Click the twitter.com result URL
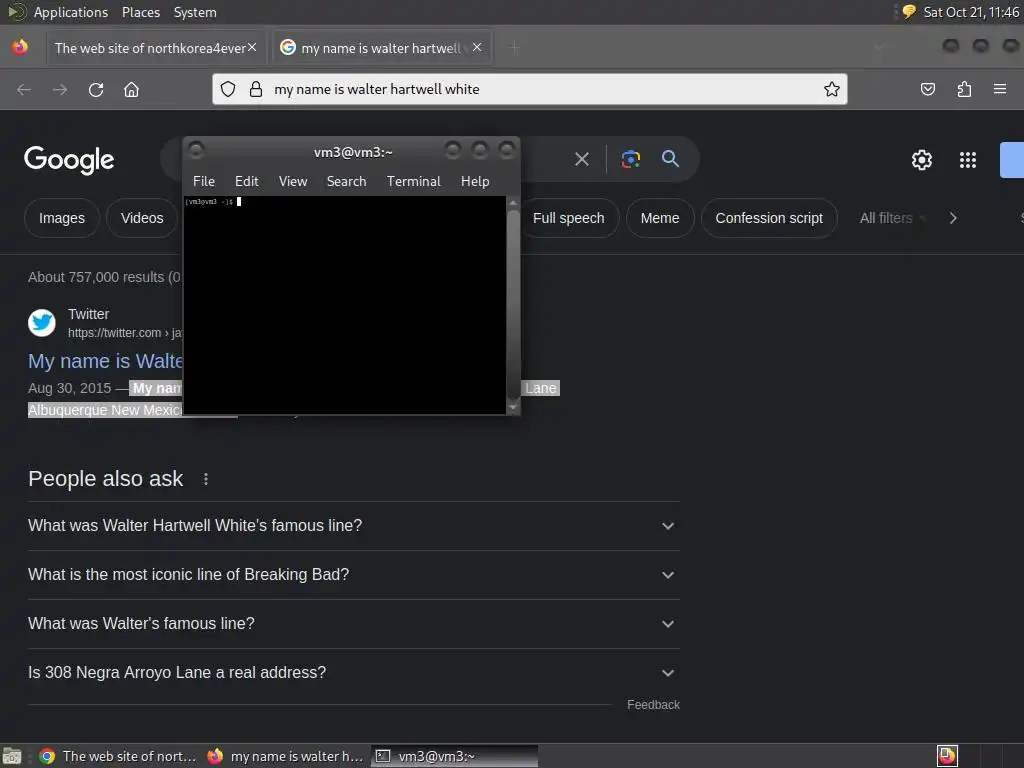The width and height of the screenshot is (1024, 768). [x=125, y=333]
